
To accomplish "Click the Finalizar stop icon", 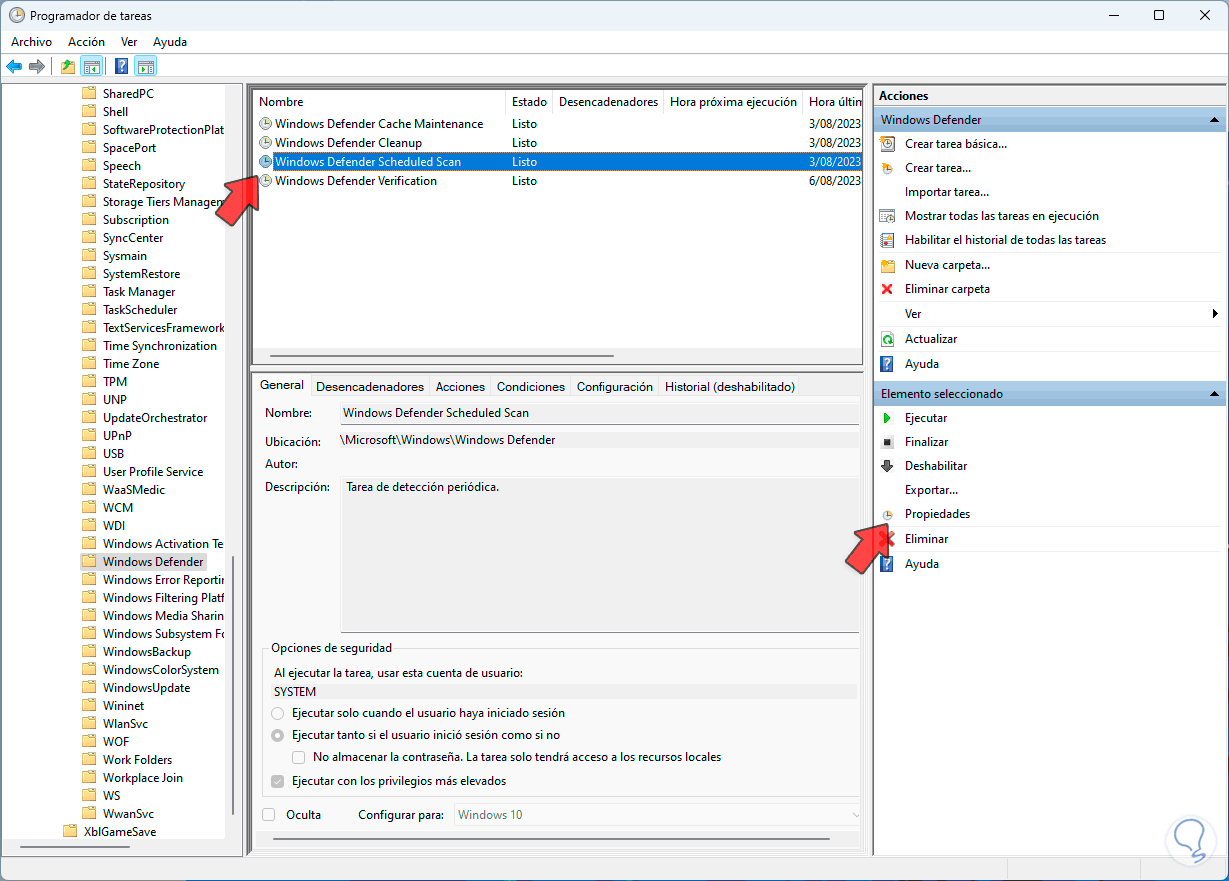I will coord(887,442).
